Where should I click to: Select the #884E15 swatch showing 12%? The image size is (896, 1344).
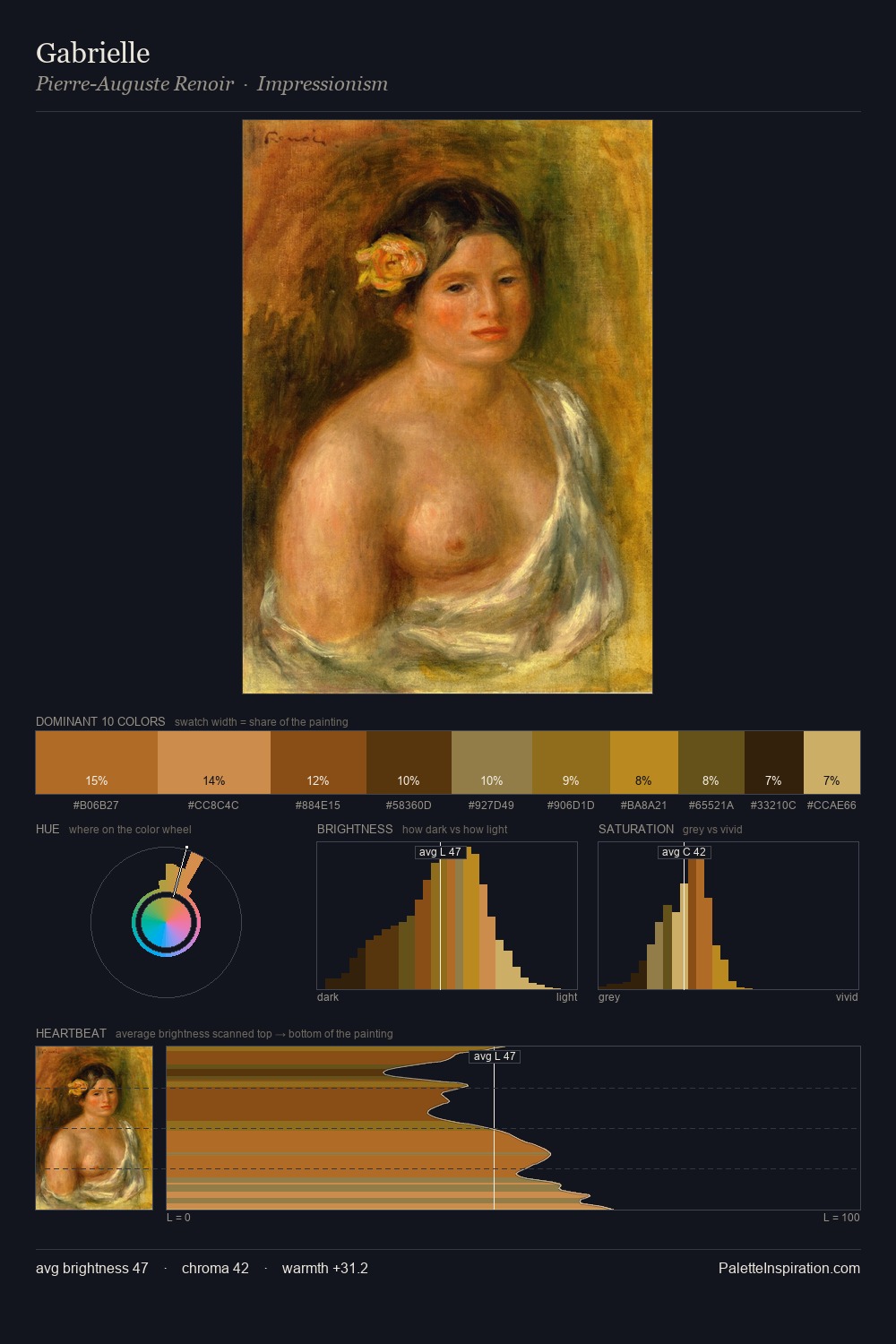(318, 762)
